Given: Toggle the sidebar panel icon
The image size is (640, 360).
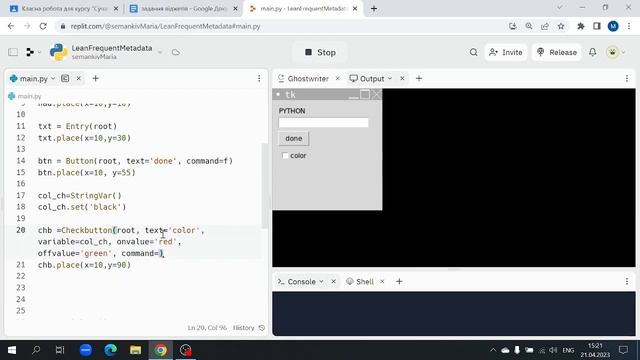Looking at the screenshot, I should (x=13, y=52).
